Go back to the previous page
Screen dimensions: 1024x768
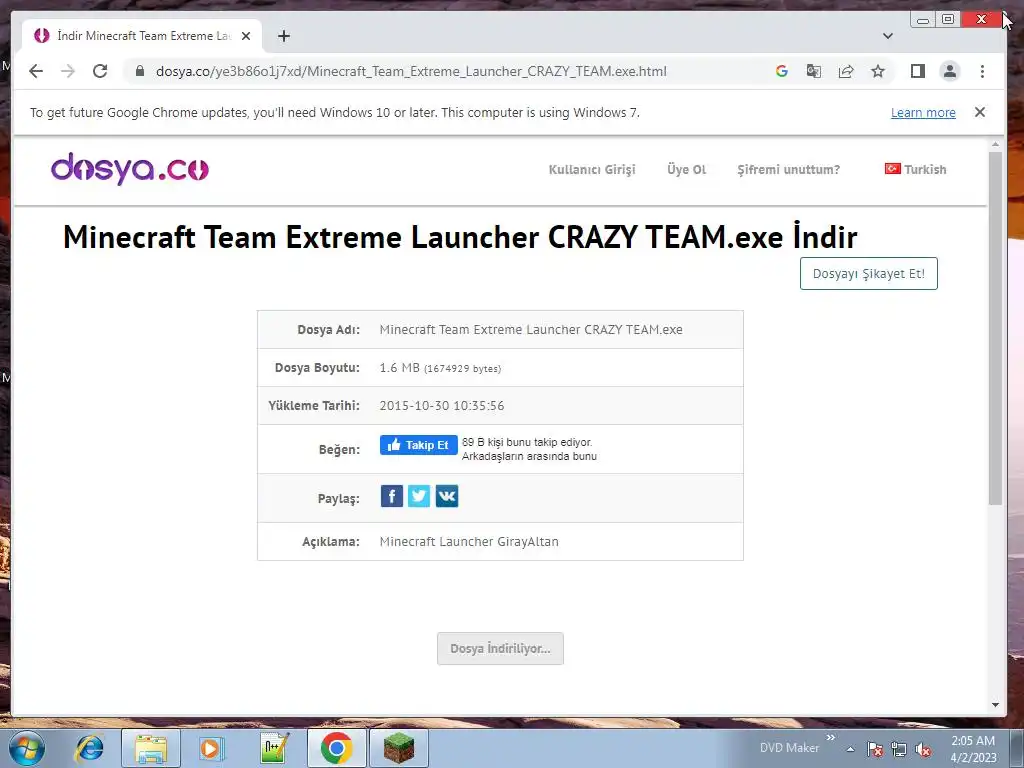[x=36, y=71]
